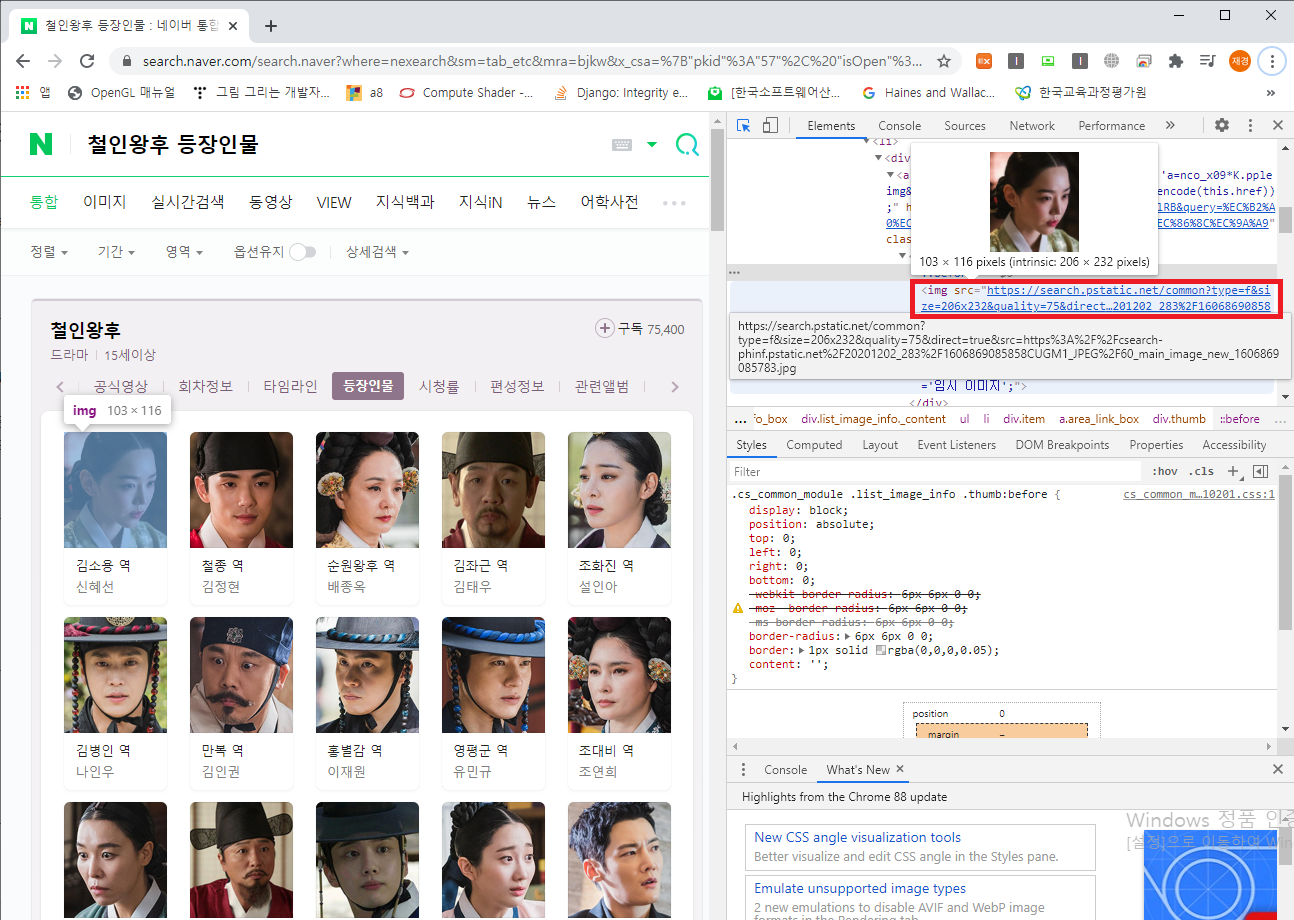The image size is (1294, 920).
Task: Click the user profile avatar in Chrome toolbar
Action: tap(1240, 61)
